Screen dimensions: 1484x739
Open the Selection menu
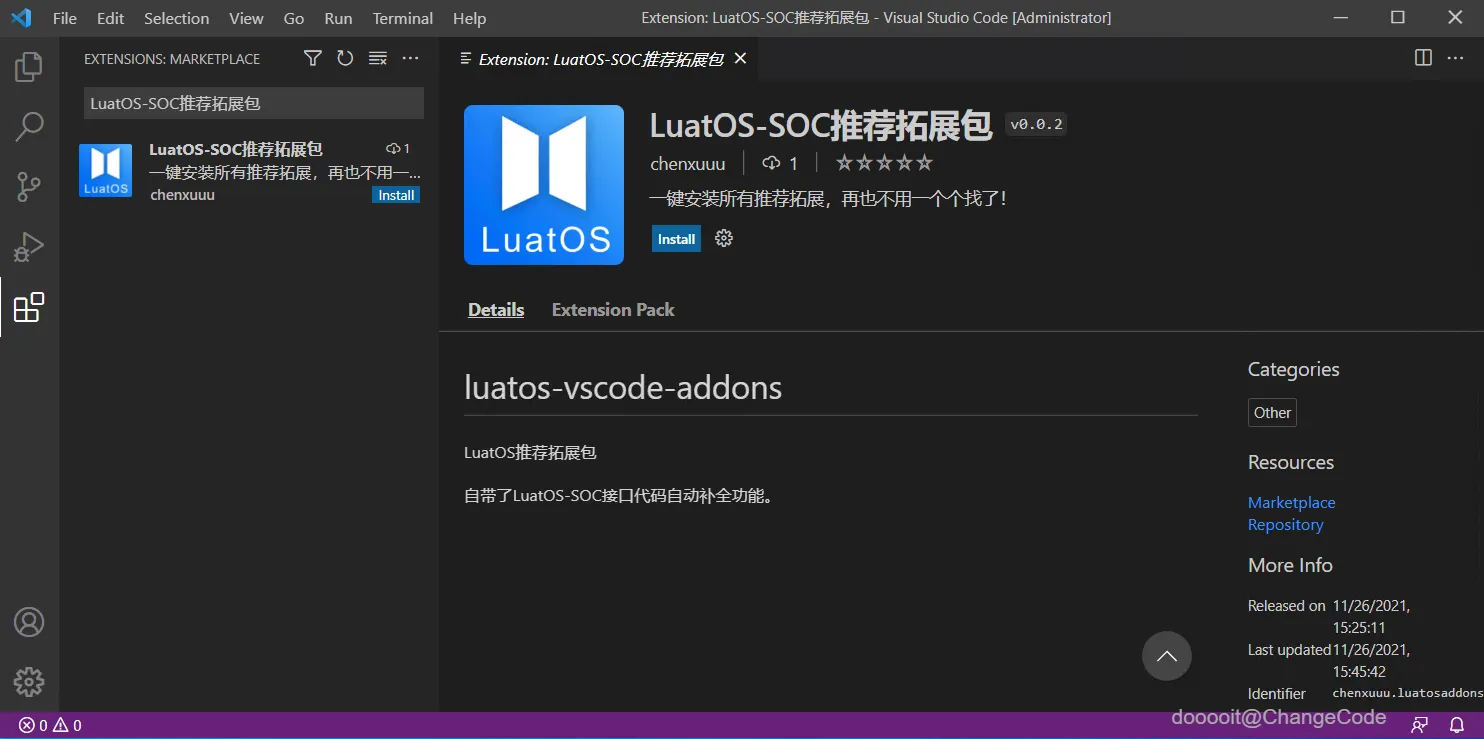coord(177,18)
